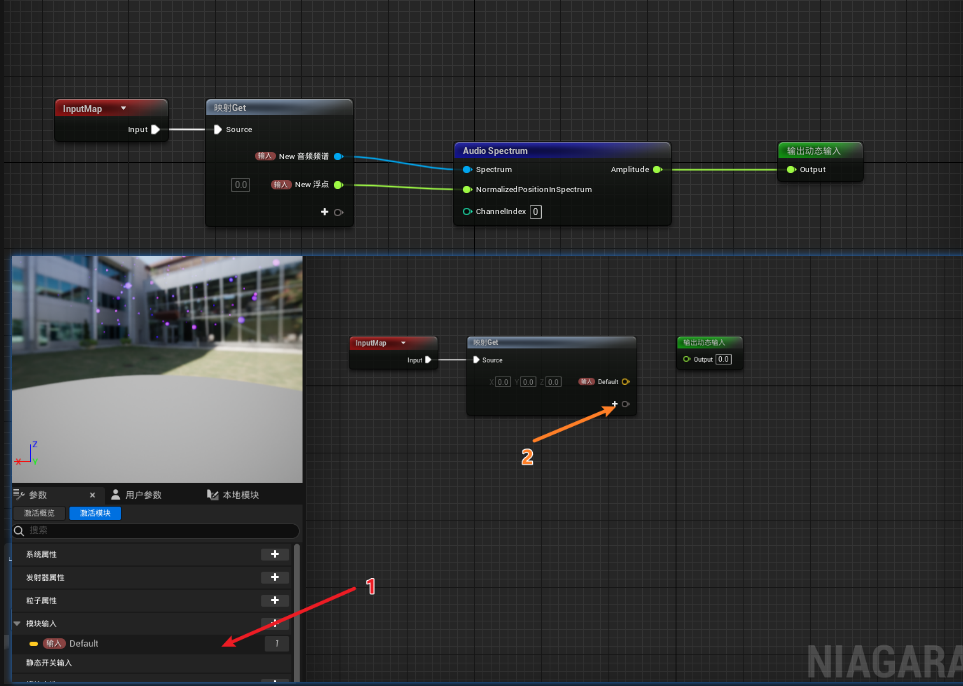Click the ChannelIndex 0 value field
The image size is (963, 686).
click(x=536, y=212)
